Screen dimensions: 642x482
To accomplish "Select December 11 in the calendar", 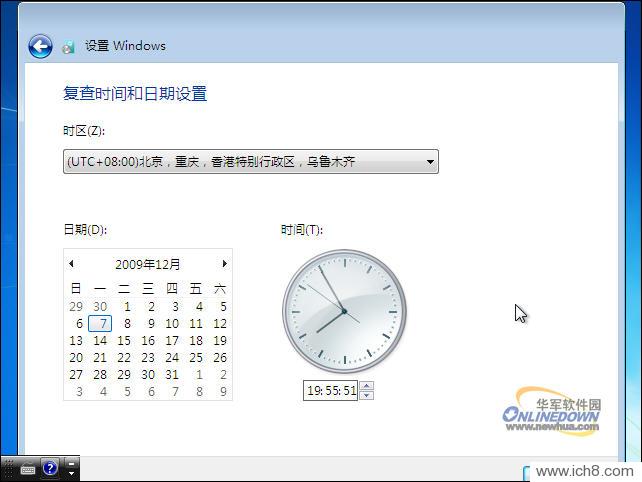I will pyautogui.click(x=196, y=324).
